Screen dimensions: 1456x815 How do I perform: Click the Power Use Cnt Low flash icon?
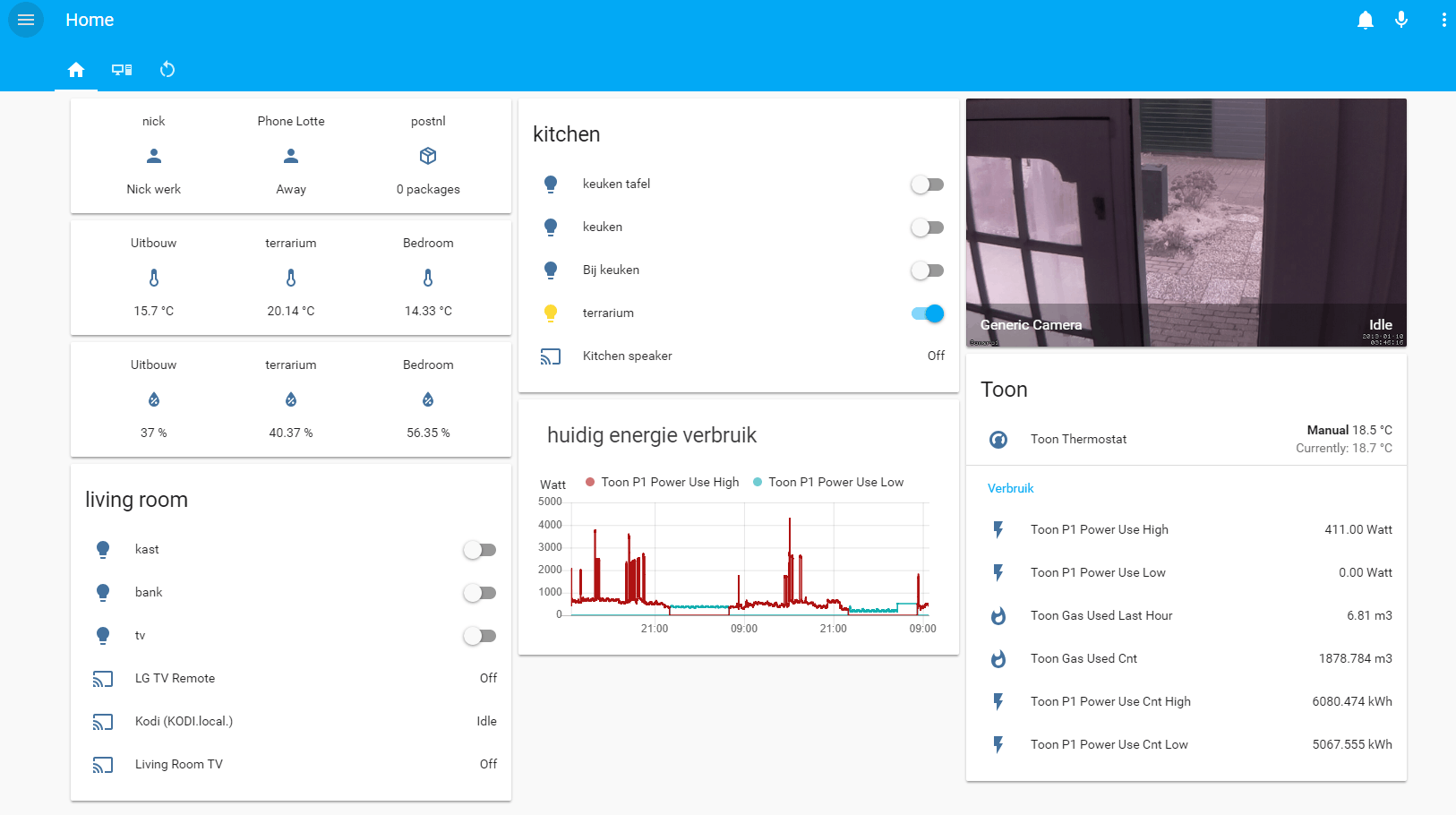point(998,745)
